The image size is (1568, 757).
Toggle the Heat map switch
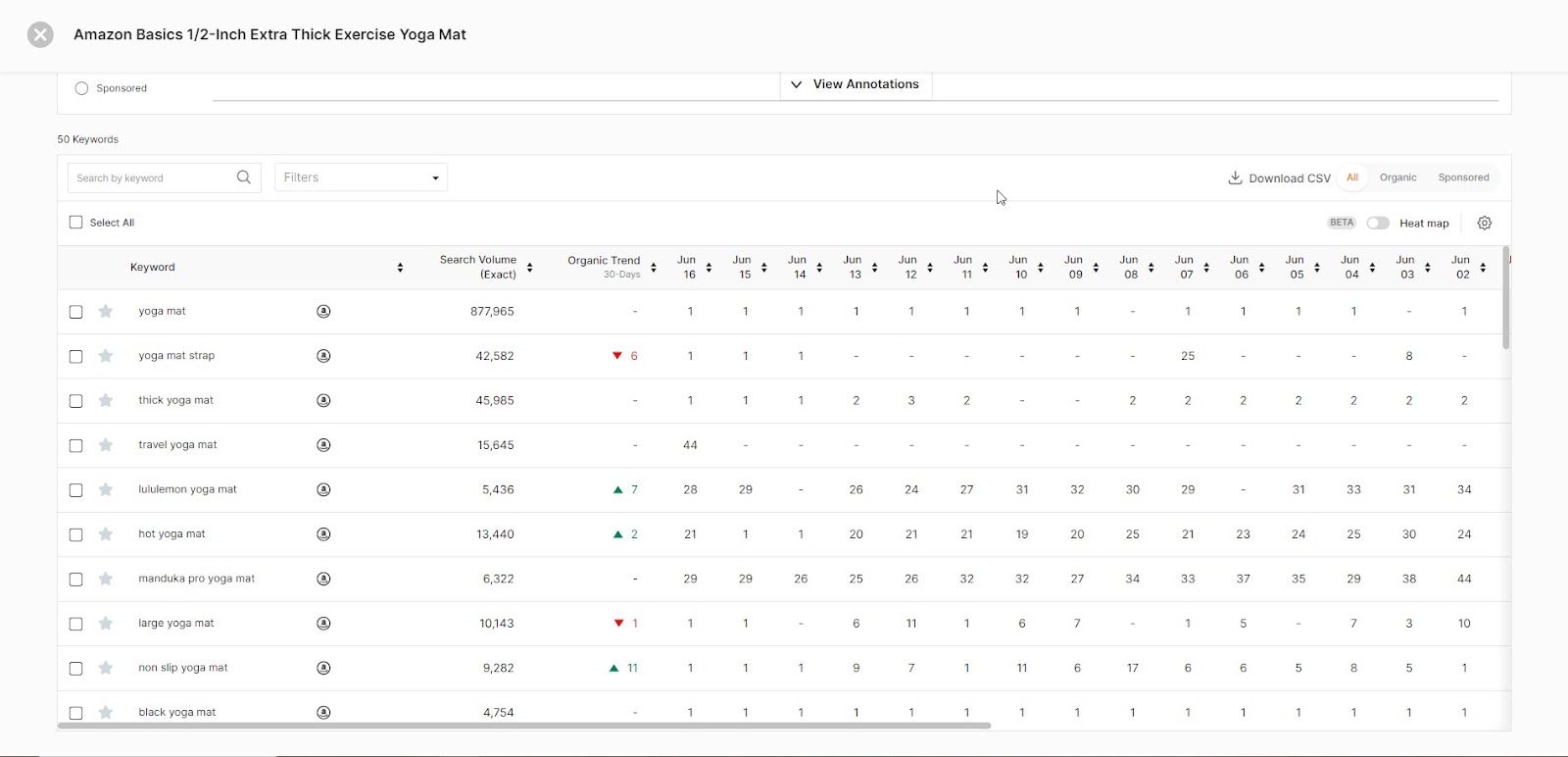[x=1378, y=223]
